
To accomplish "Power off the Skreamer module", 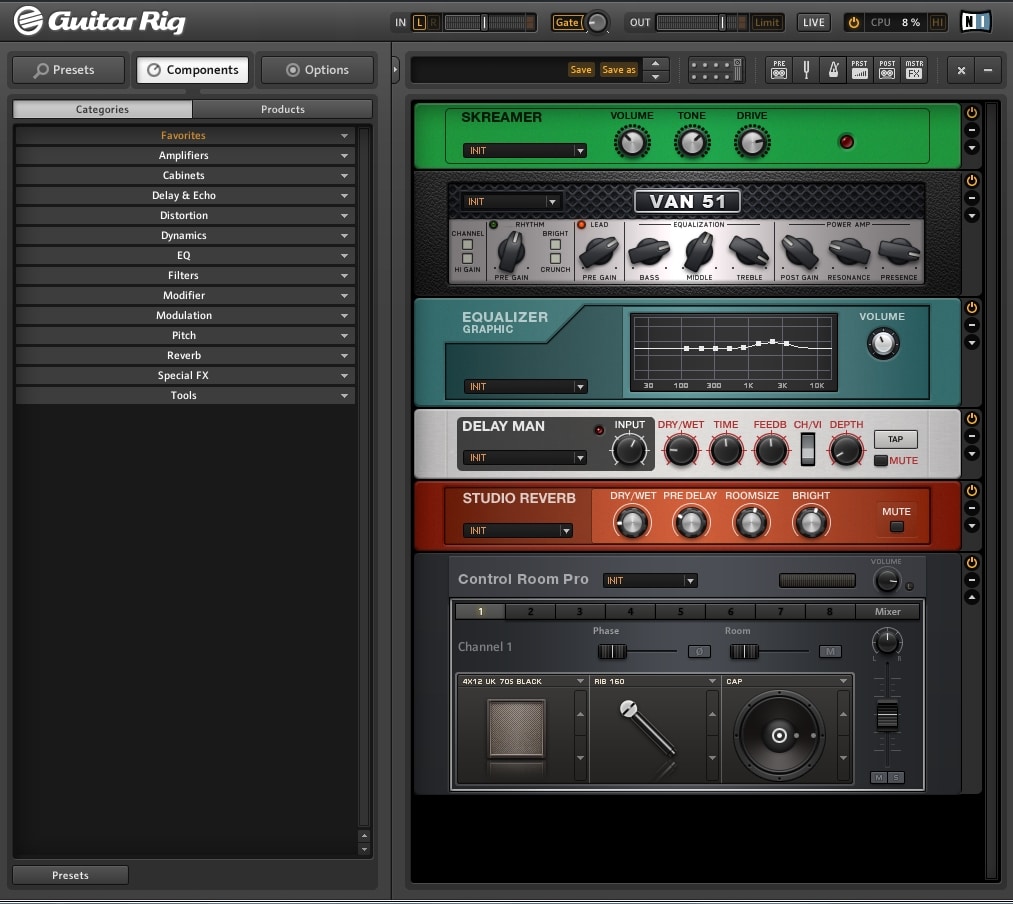I will coord(972,112).
